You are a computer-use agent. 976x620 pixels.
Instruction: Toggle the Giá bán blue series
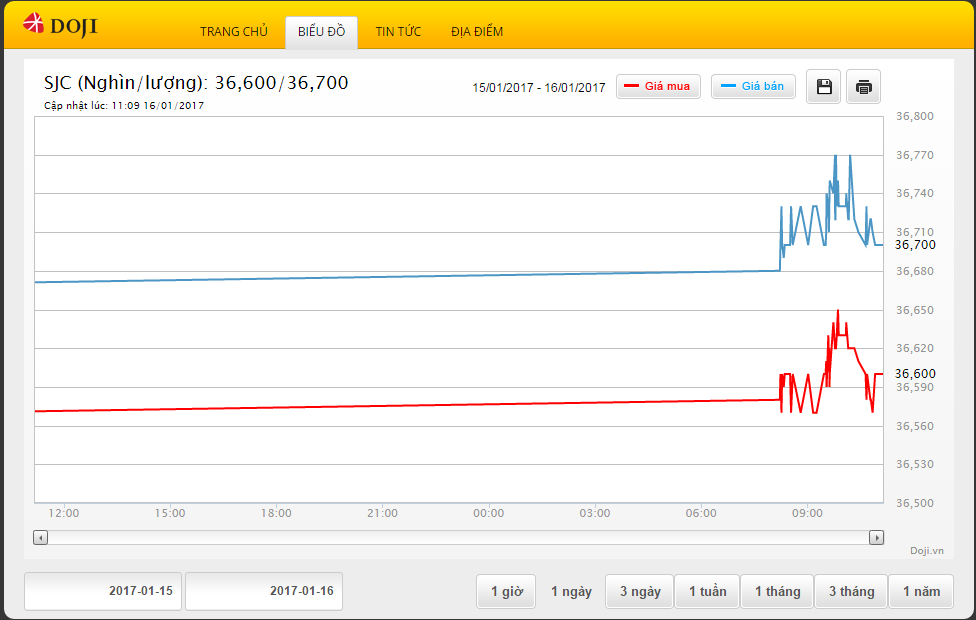[753, 87]
